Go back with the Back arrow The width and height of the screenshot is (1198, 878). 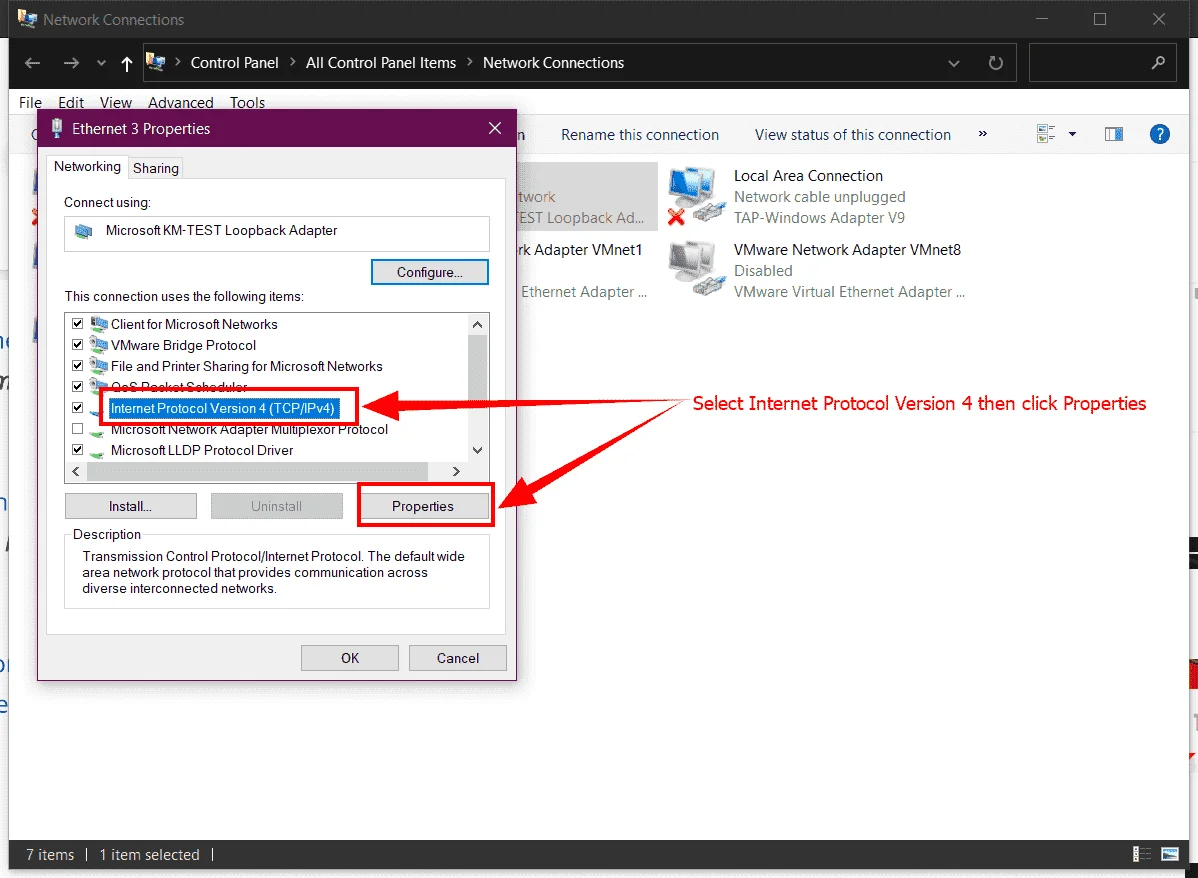[x=32, y=63]
